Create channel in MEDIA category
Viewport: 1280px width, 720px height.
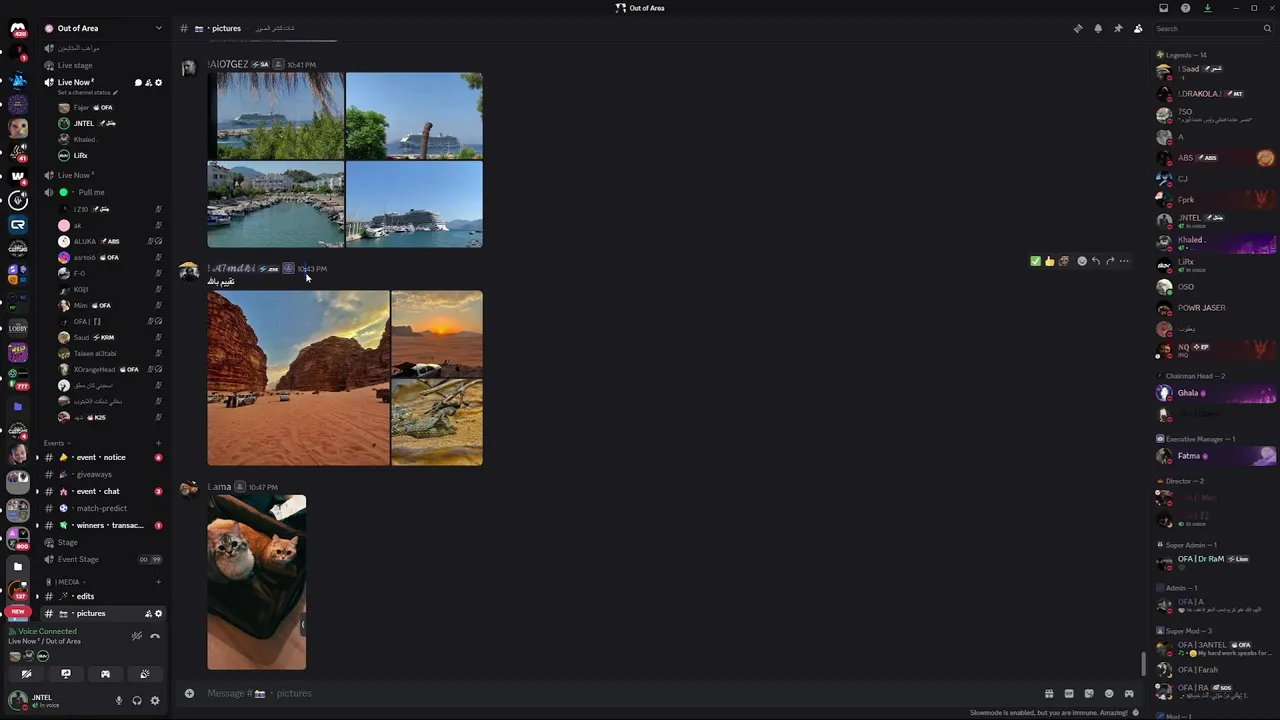(x=158, y=582)
